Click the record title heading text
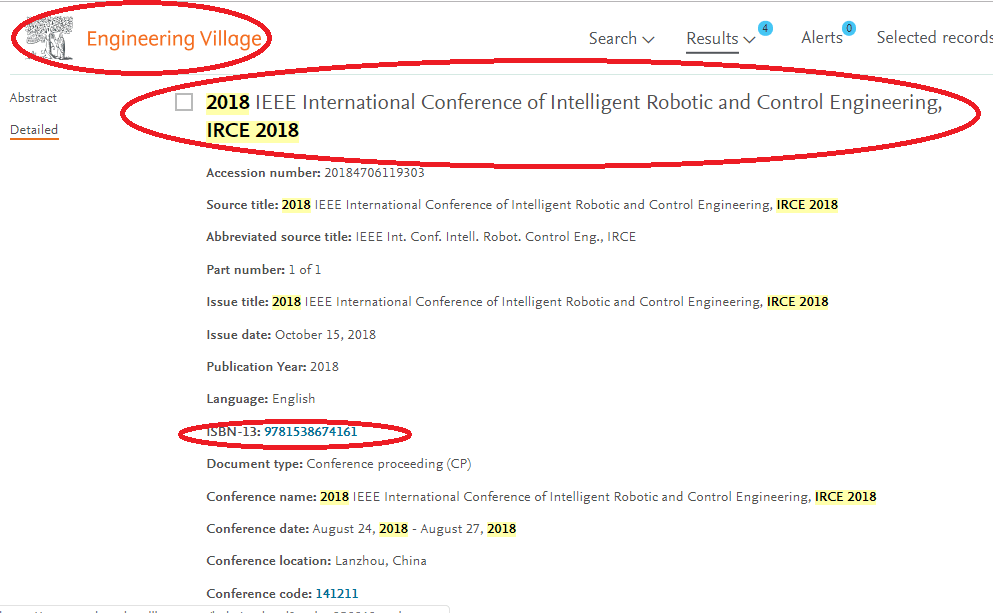The width and height of the screenshot is (993, 613). tap(574, 116)
